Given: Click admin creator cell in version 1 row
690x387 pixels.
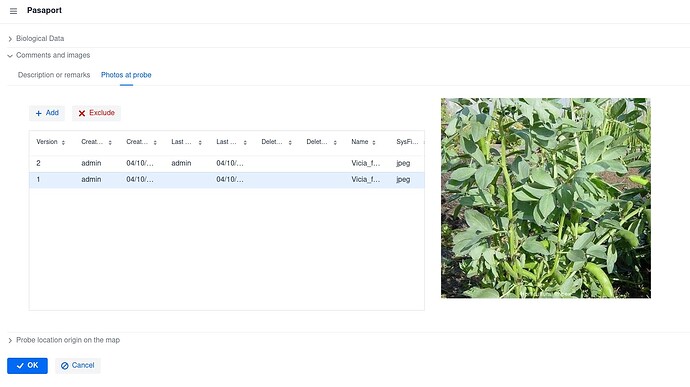Looking at the screenshot, I should point(91,180).
